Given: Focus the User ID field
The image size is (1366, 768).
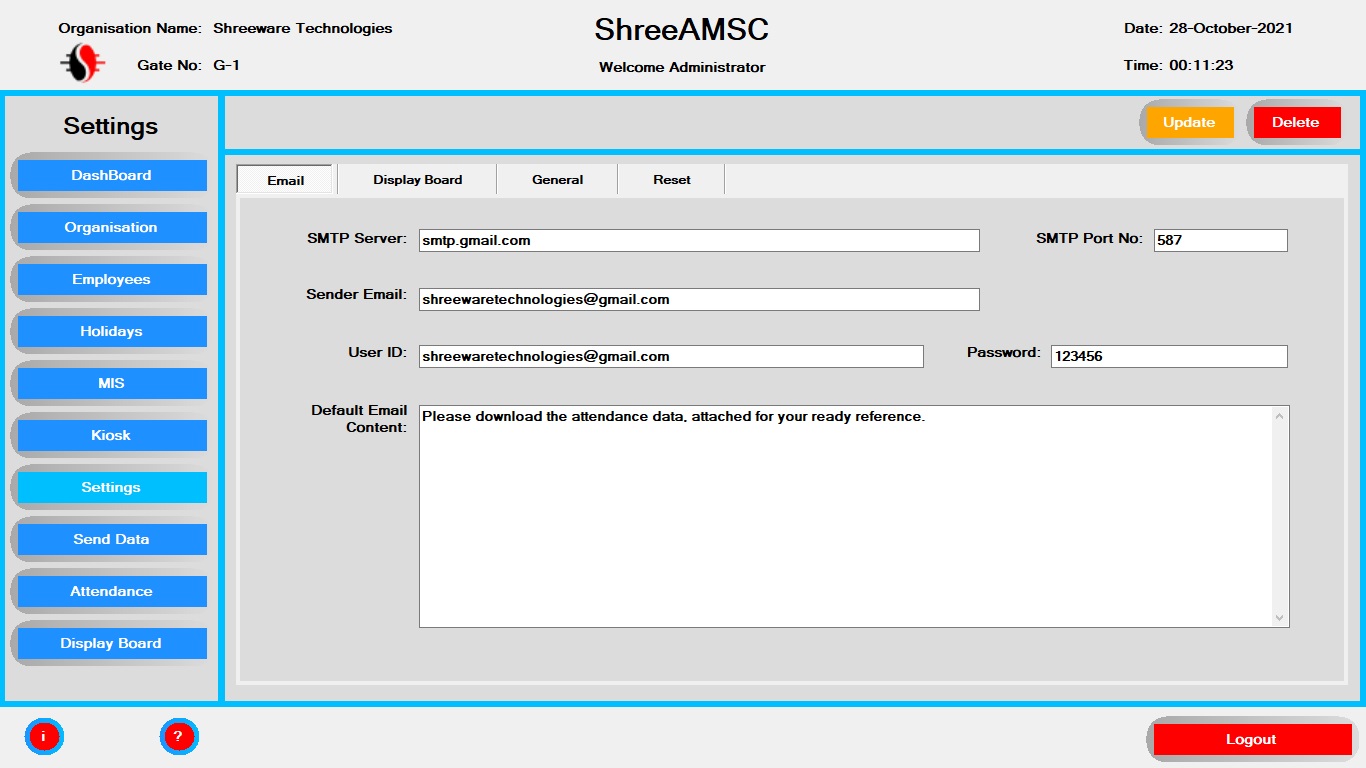Looking at the screenshot, I should (671, 356).
